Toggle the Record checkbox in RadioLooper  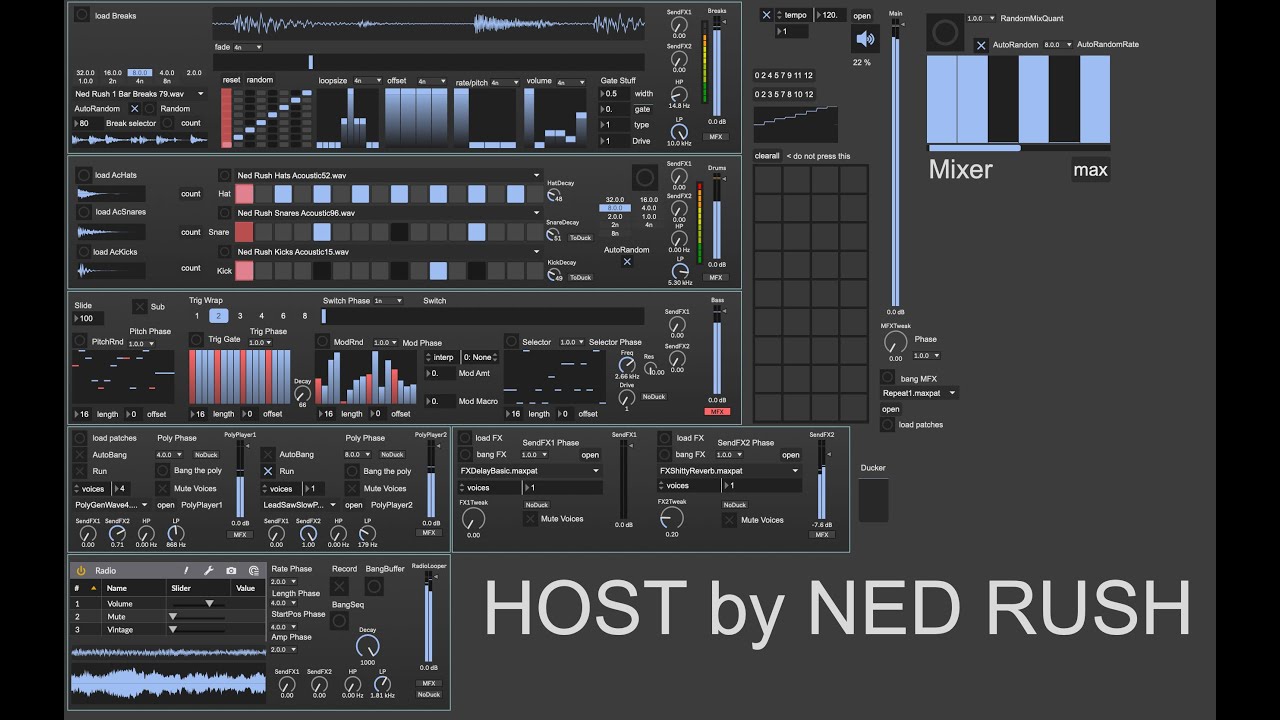(x=340, y=586)
